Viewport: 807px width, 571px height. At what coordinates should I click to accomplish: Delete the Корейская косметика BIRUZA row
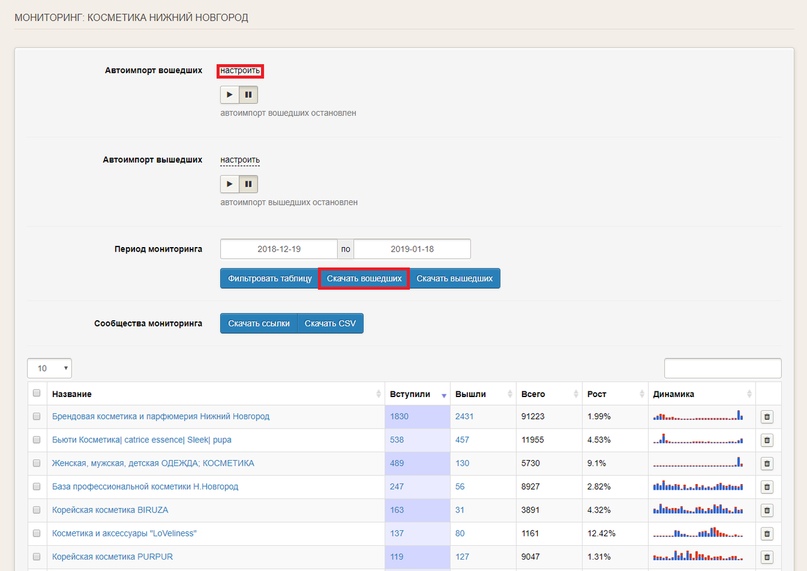[x=767, y=510]
